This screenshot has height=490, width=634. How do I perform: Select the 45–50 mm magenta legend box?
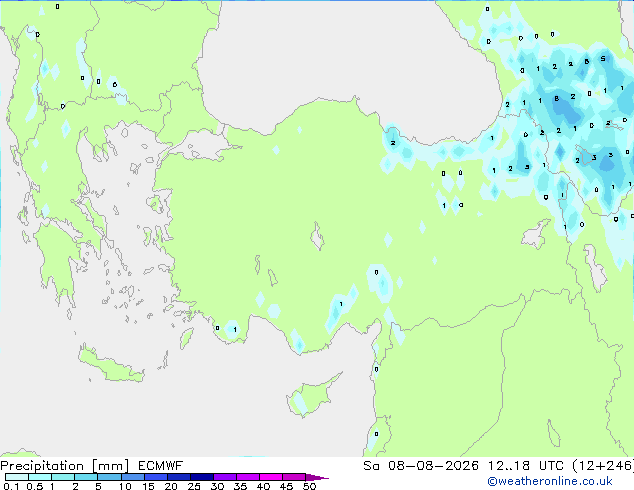(294, 477)
